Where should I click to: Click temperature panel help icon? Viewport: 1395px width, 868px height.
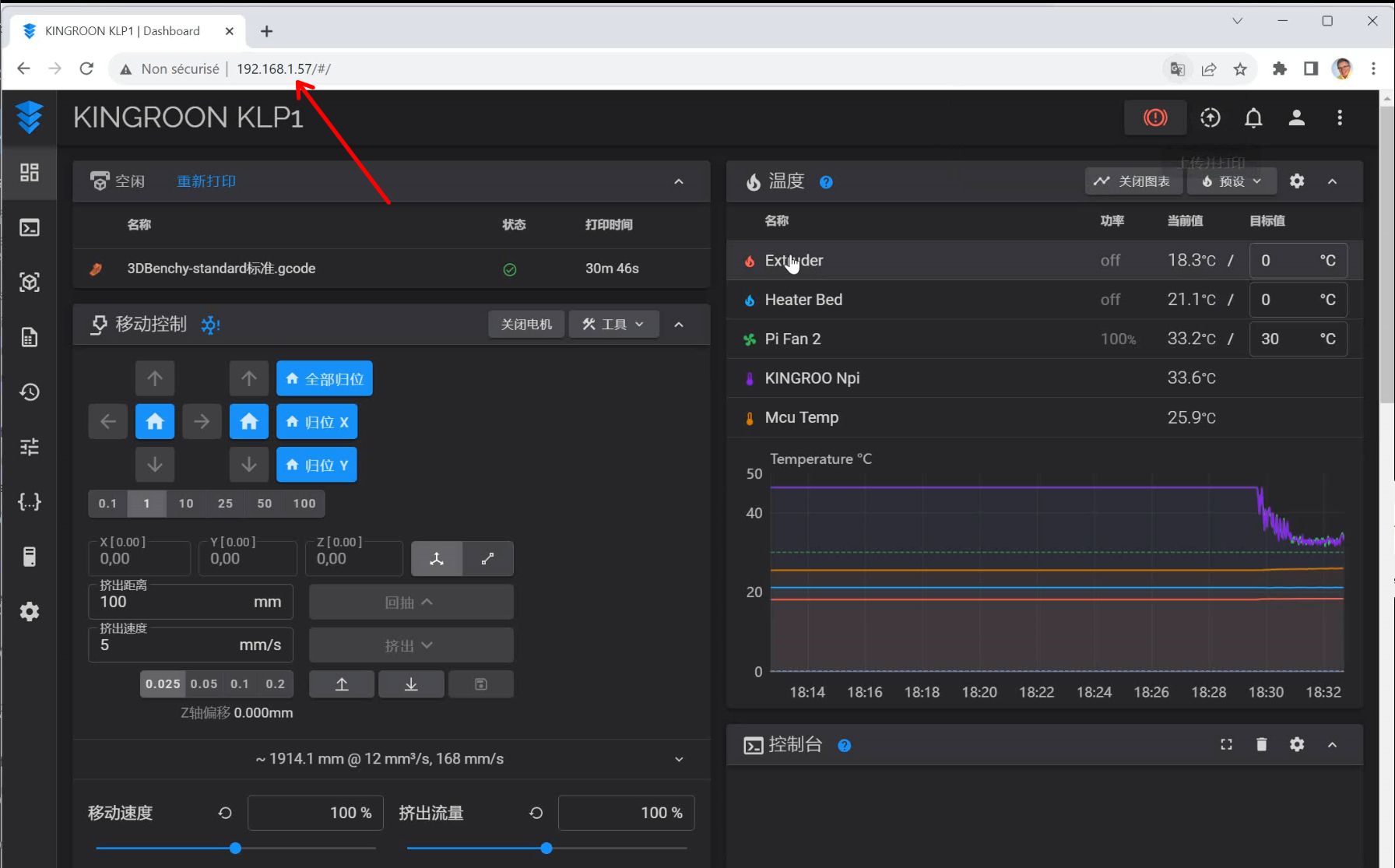tap(826, 182)
